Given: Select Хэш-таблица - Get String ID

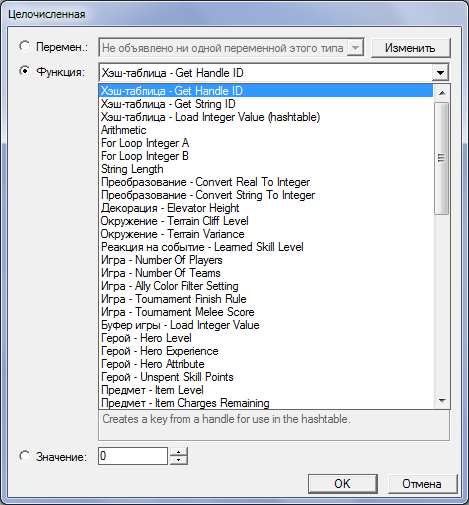Looking at the screenshot, I should pos(266,104).
